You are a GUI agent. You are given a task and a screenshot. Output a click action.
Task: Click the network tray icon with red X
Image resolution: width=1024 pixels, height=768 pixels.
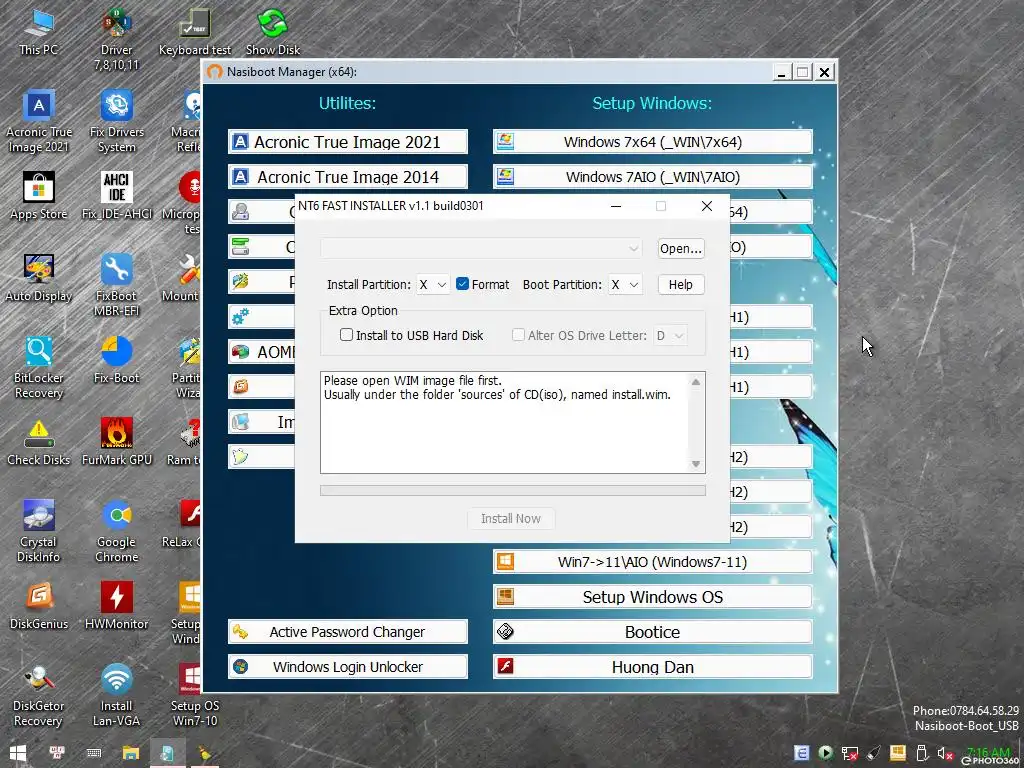[x=850, y=754]
